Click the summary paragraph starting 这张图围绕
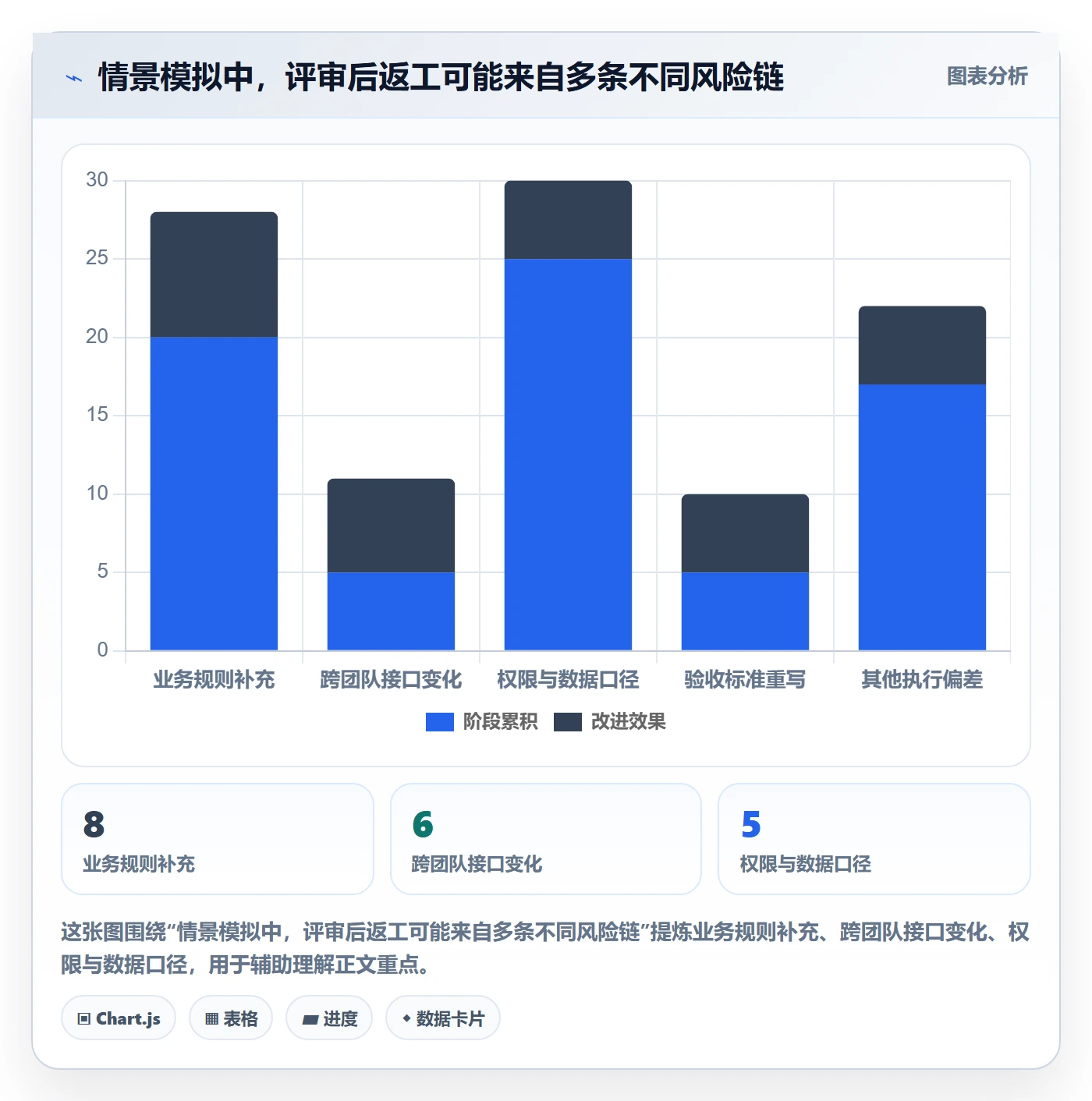The image size is (1092, 1101). (545, 948)
